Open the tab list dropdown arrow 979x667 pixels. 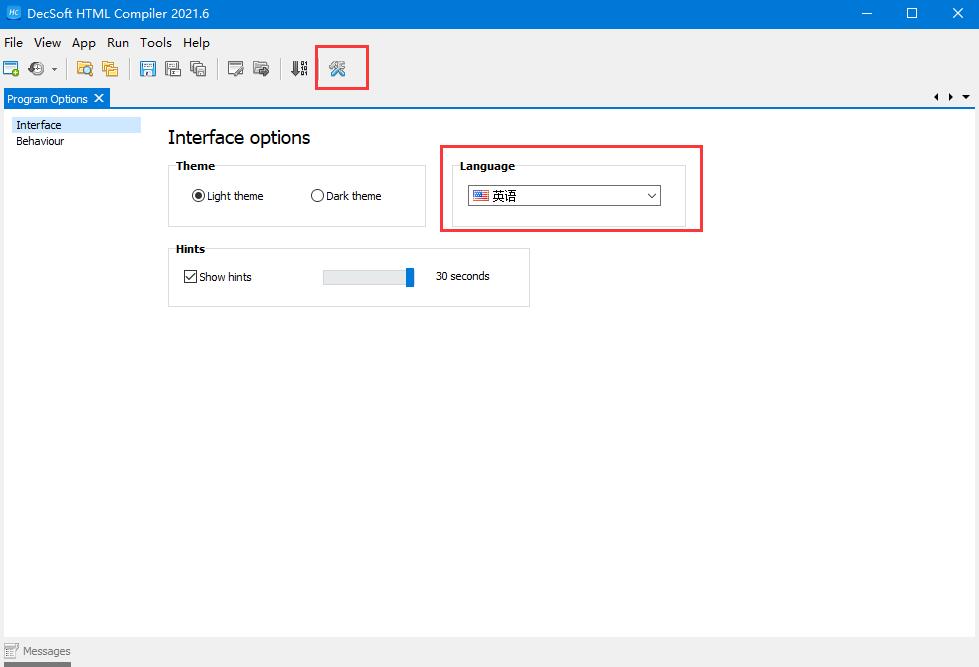(x=966, y=97)
